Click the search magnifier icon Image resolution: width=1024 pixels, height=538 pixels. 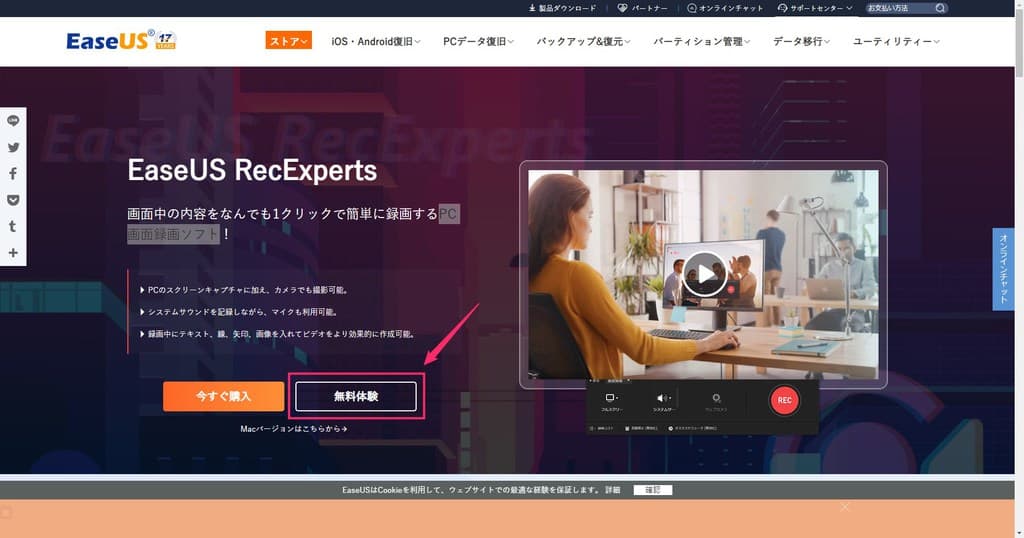coord(940,8)
